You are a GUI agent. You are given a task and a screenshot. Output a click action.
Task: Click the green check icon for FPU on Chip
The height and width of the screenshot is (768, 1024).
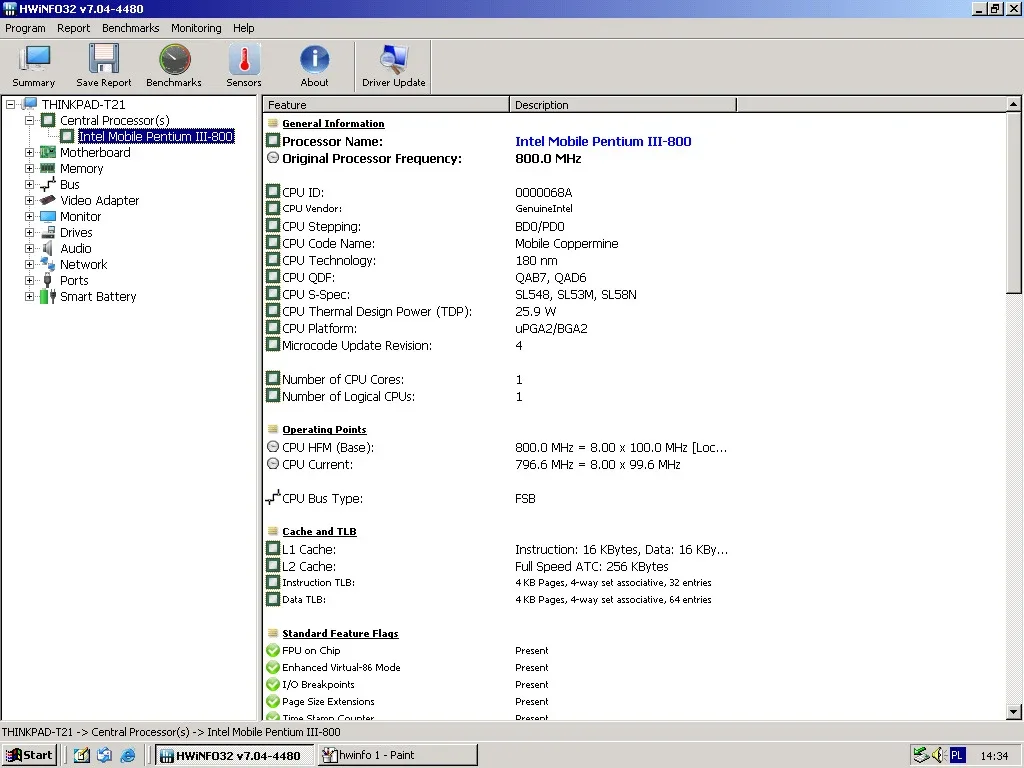(x=273, y=650)
